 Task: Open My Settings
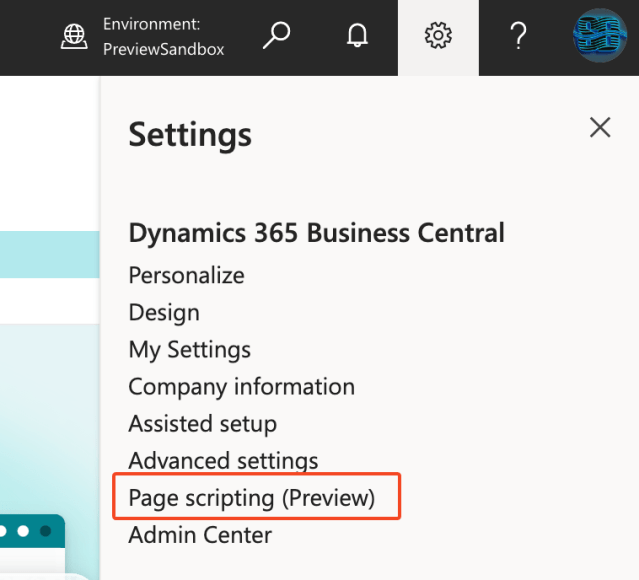coord(189,349)
